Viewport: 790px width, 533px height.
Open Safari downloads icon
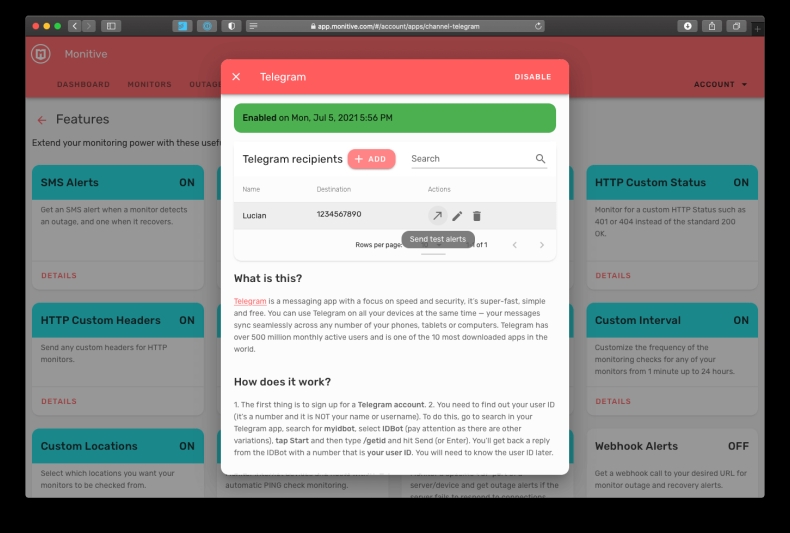(x=688, y=25)
